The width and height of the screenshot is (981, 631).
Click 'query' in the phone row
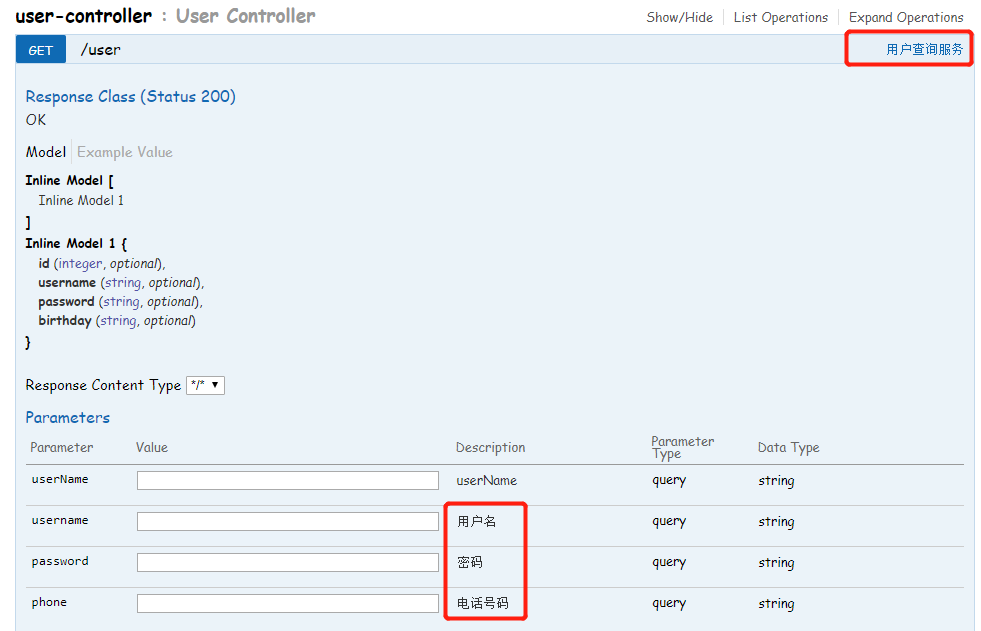(x=669, y=603)
